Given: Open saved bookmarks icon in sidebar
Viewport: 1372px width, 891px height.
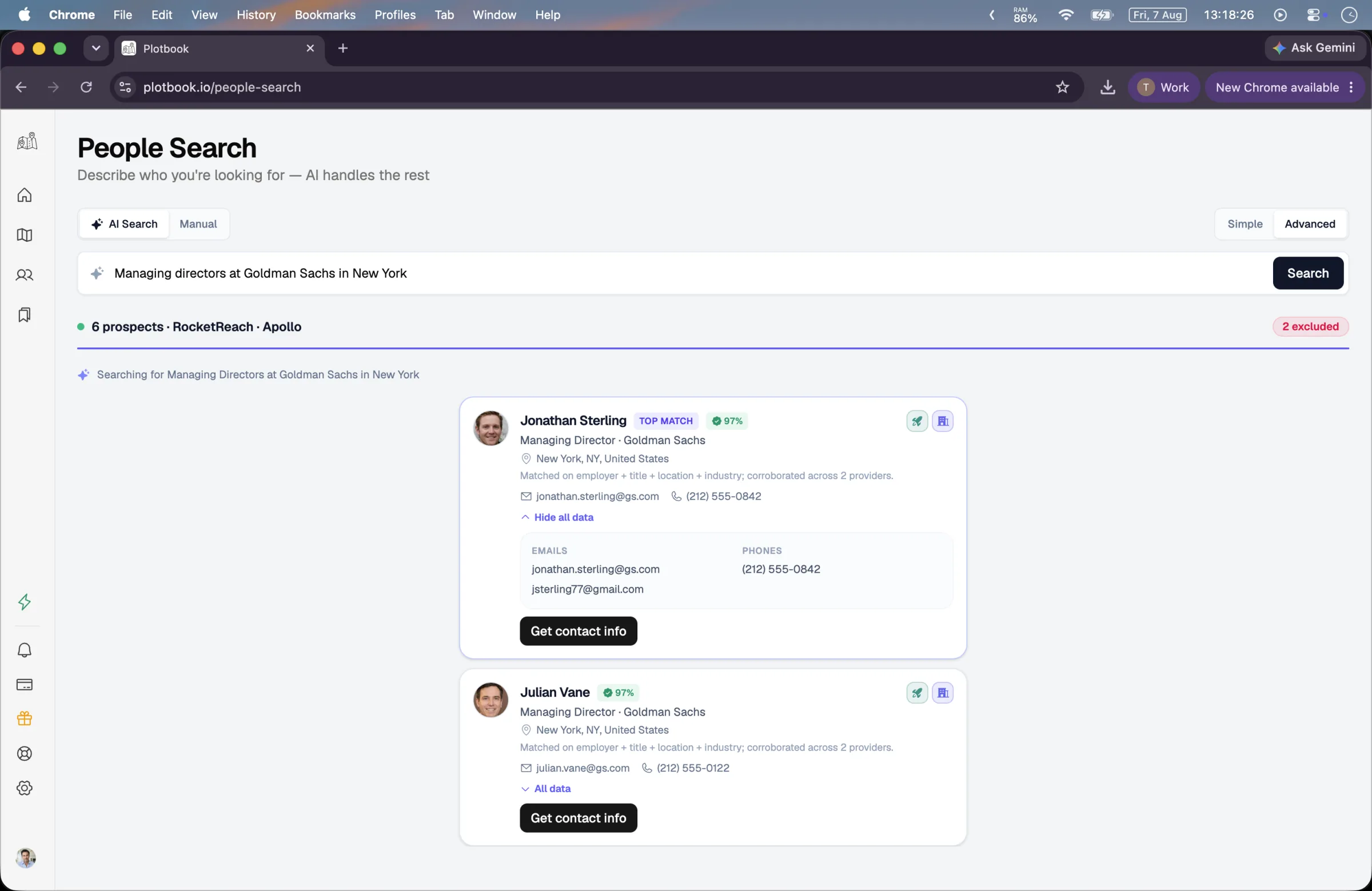Looking at the screenshot, I should [x=24, y=315].
